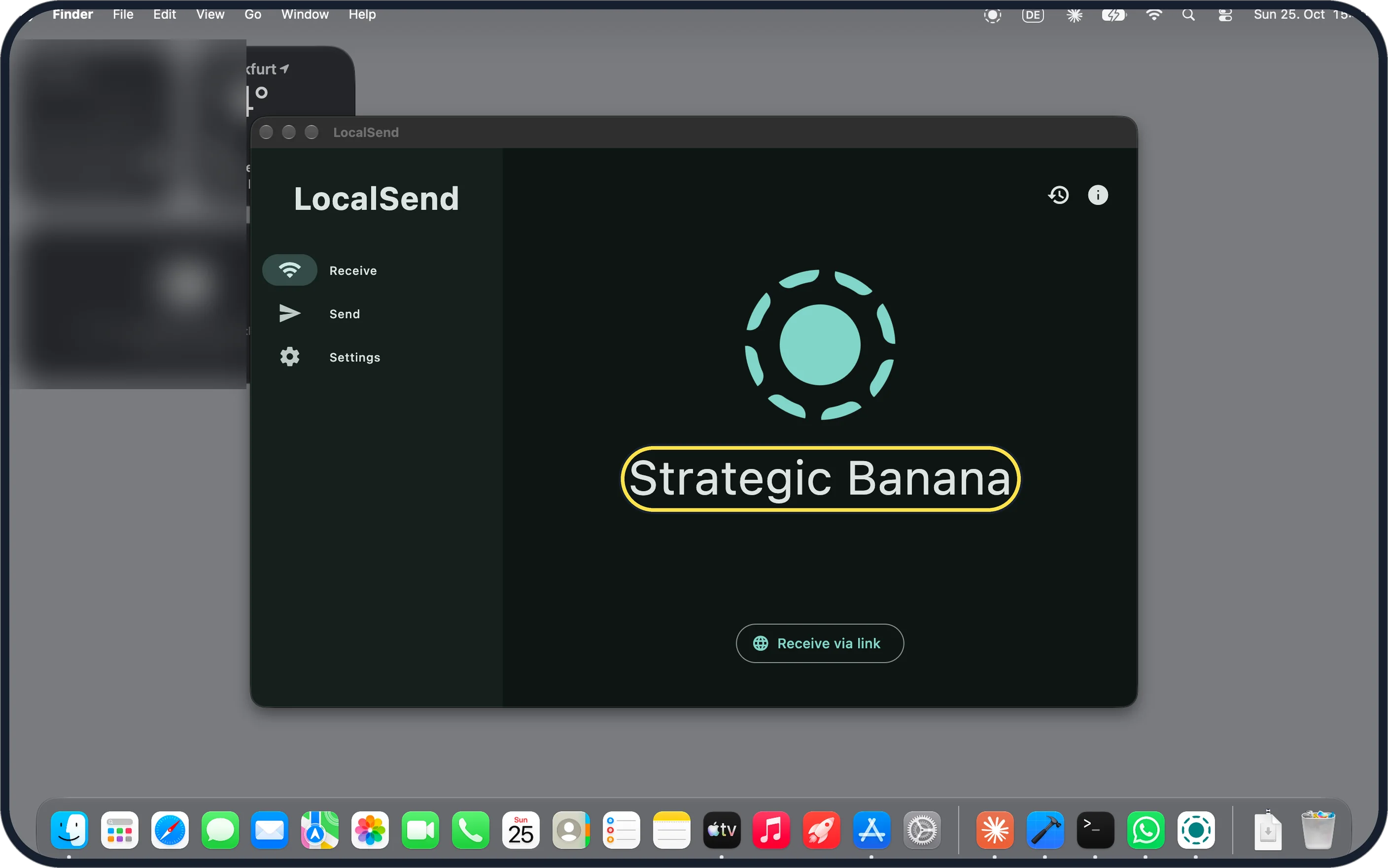Open the Edit menu

pyautogui.click(x=164, y=14)
